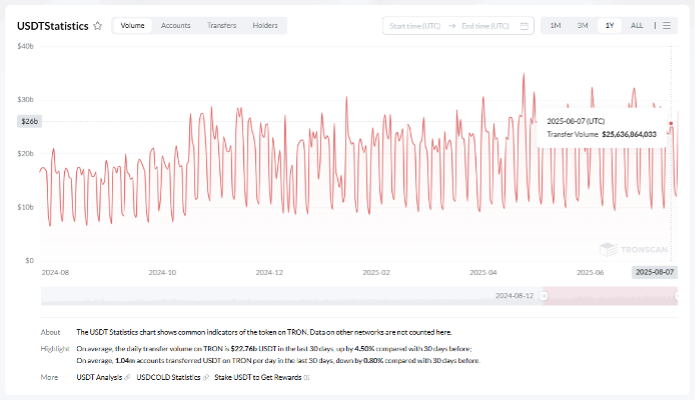Open the date range calendar icon
696x400 pixels.
(x=525, y=26)
